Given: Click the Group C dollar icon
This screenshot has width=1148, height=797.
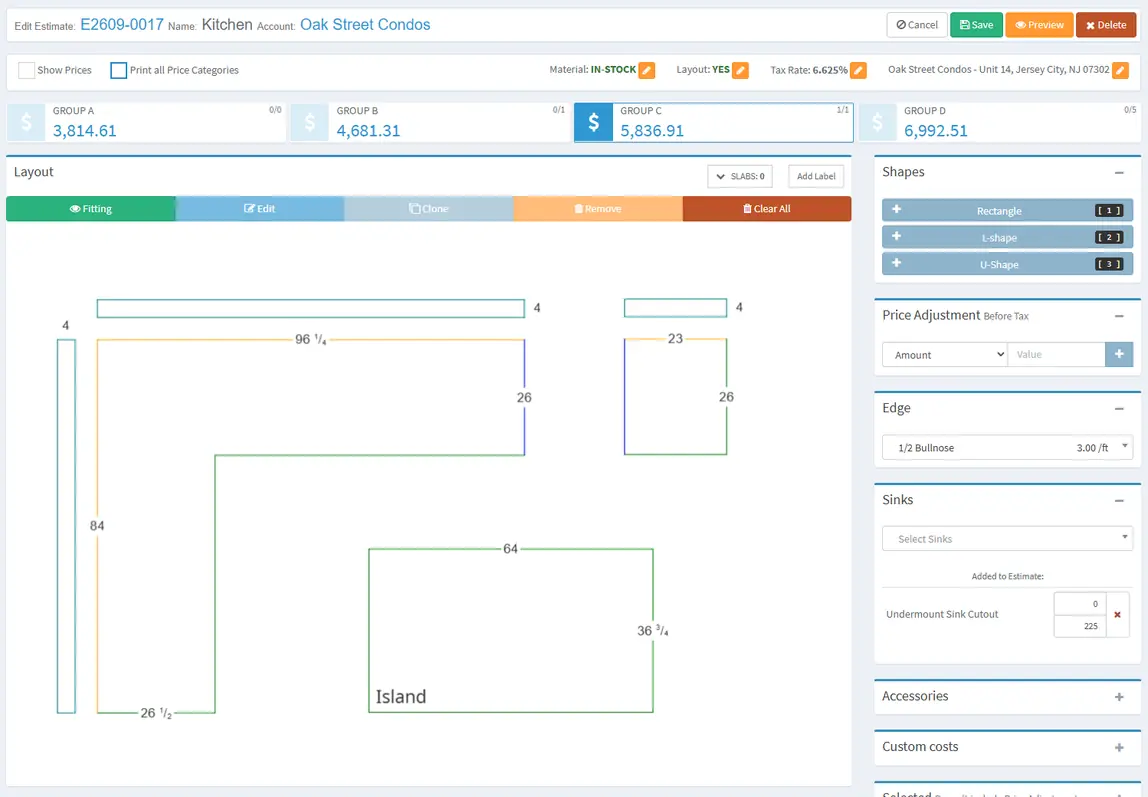Looking at the screenshot, I should tap(593, 122).
